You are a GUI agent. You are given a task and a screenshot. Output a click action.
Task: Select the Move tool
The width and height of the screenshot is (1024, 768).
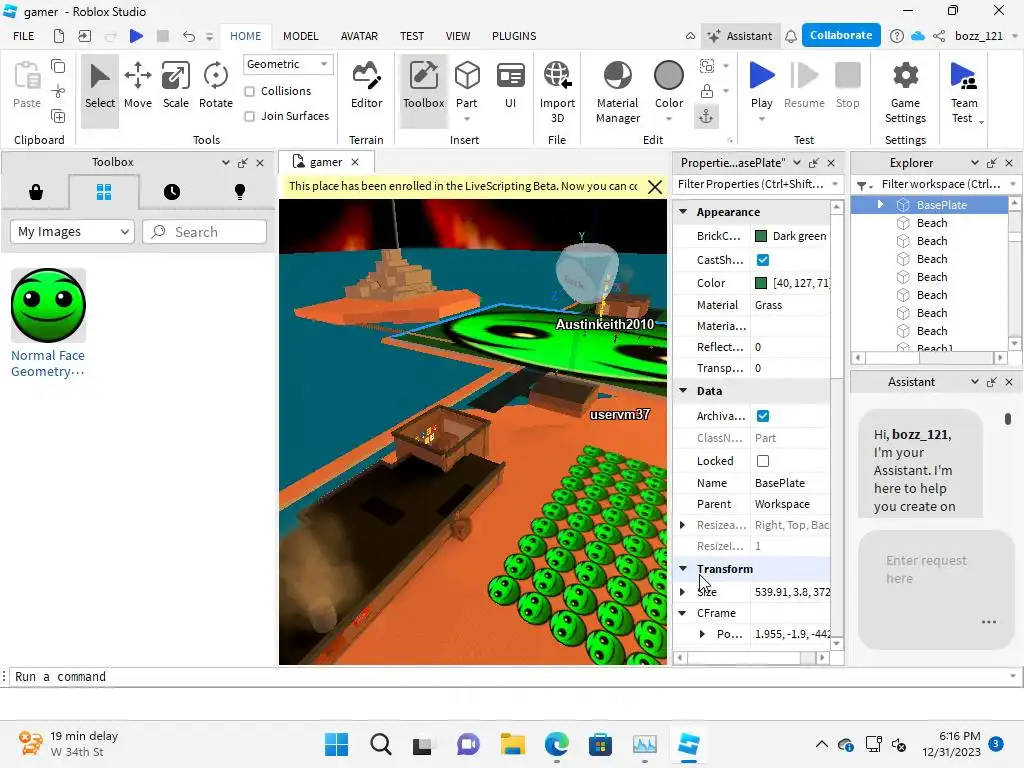[138, 85]
